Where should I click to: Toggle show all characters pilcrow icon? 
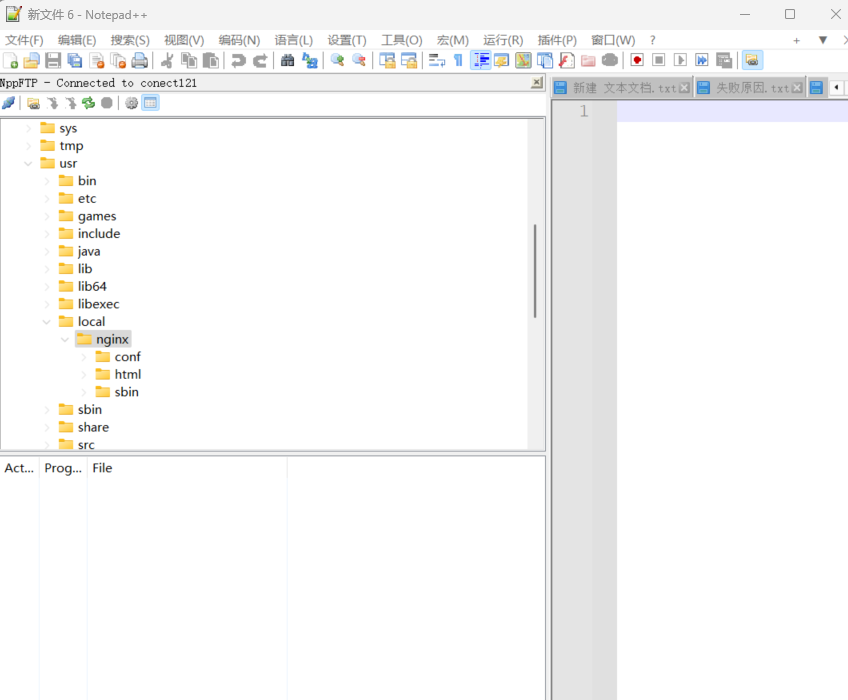pyautogui.click(x=457, y=60)
